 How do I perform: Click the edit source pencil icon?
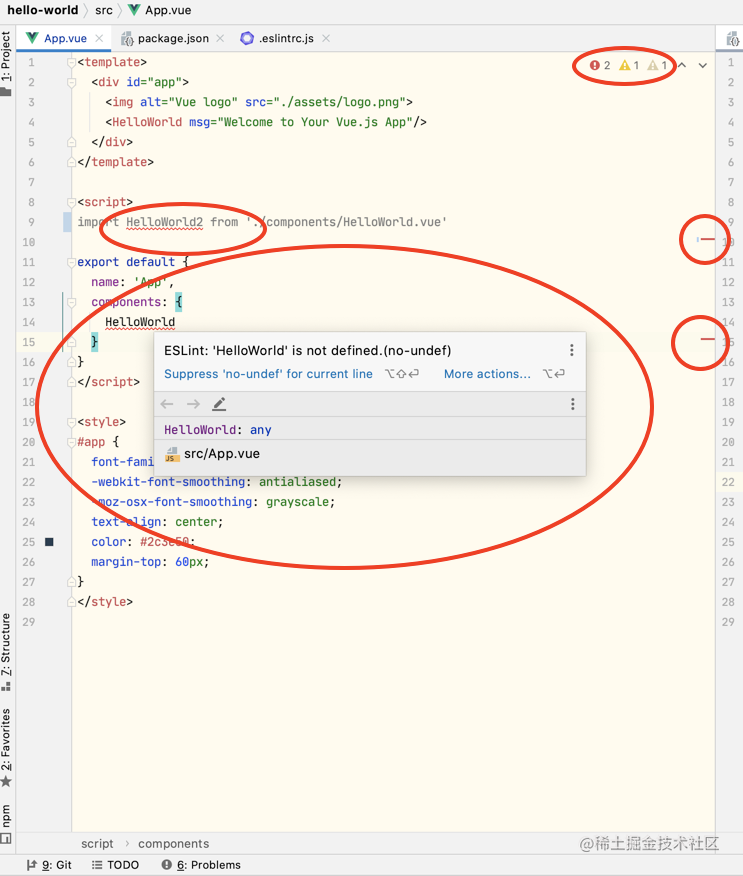219,404
